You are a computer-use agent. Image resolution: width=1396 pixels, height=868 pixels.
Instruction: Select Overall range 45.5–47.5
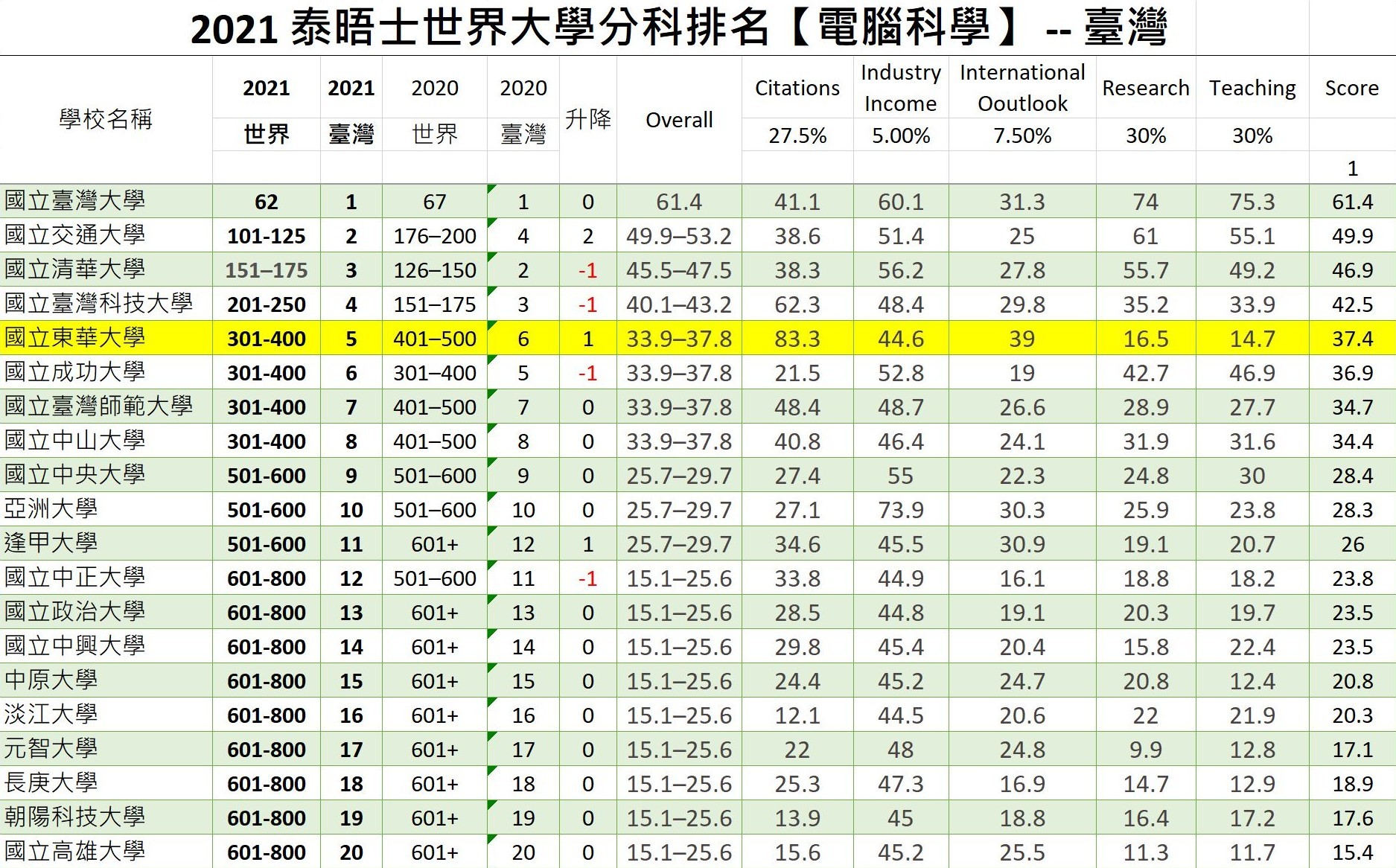tap(679, 269)
